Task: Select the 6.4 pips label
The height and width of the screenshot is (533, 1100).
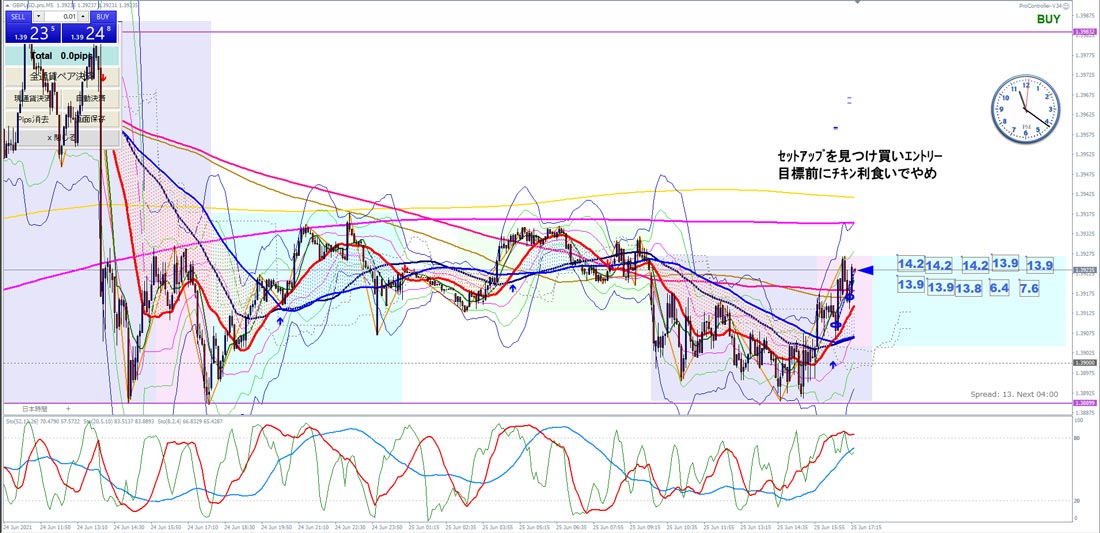Action: click(x=998, y=288)
